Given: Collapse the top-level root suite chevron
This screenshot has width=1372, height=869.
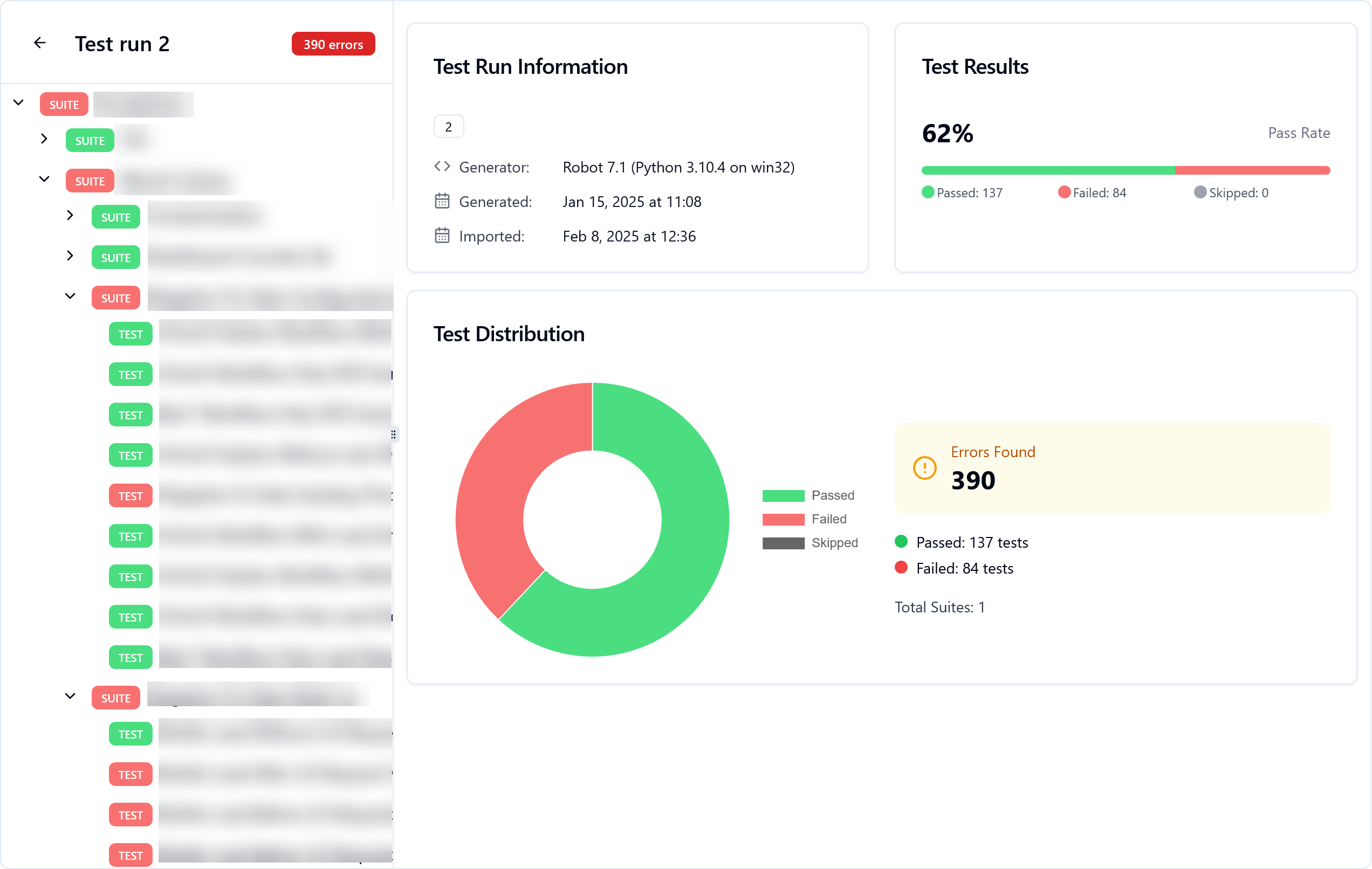Looking at the screenshot, I should click(19, 103).
